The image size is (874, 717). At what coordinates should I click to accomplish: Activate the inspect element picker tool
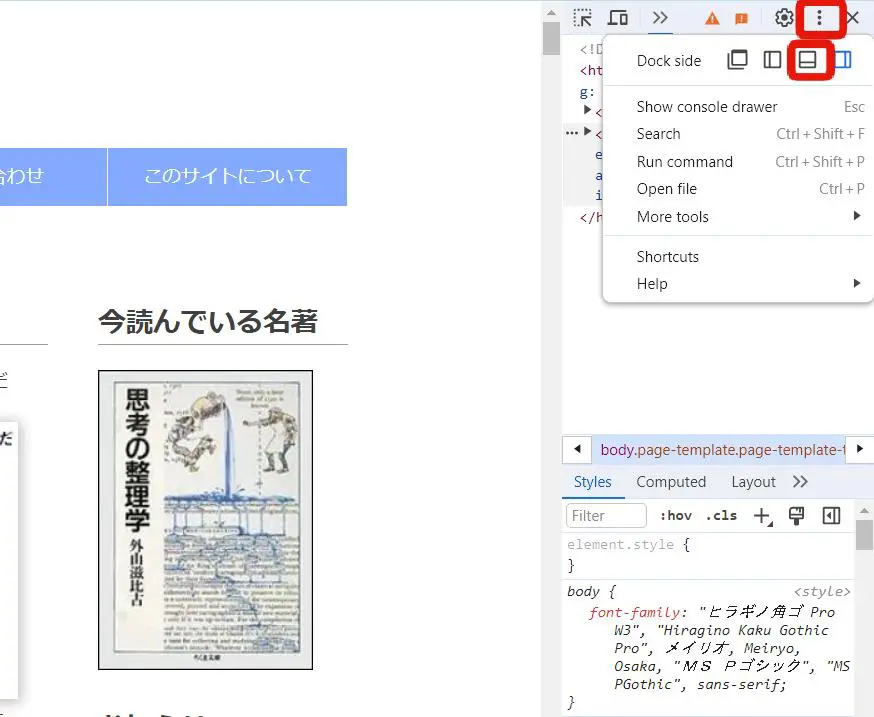[583, 18]
